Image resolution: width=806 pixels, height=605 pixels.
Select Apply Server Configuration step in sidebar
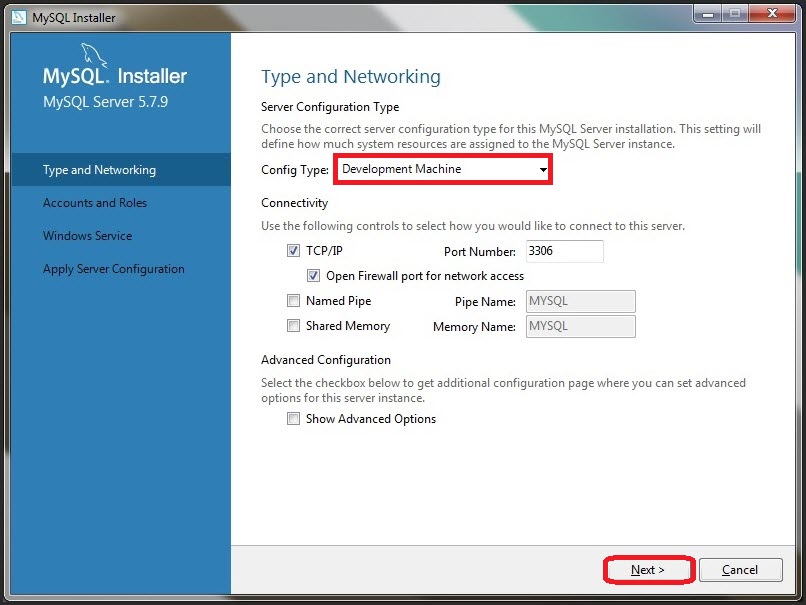[x=114, y=269]
